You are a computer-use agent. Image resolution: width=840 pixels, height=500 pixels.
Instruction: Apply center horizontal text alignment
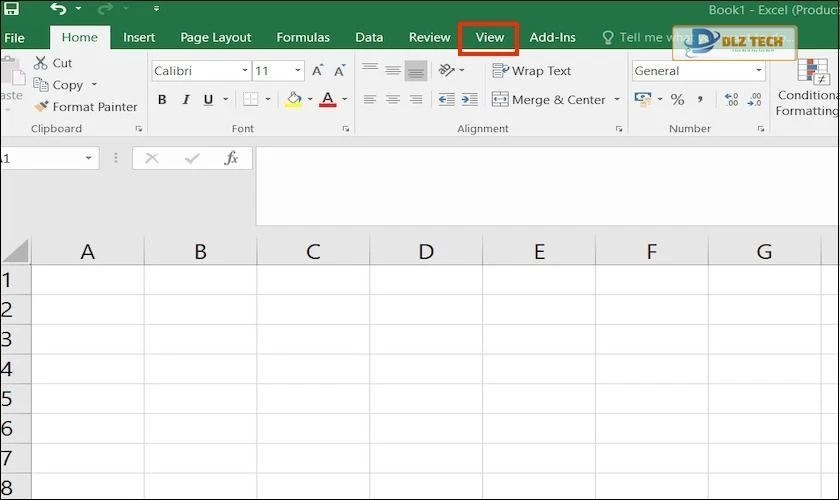(x=393, y=100)
